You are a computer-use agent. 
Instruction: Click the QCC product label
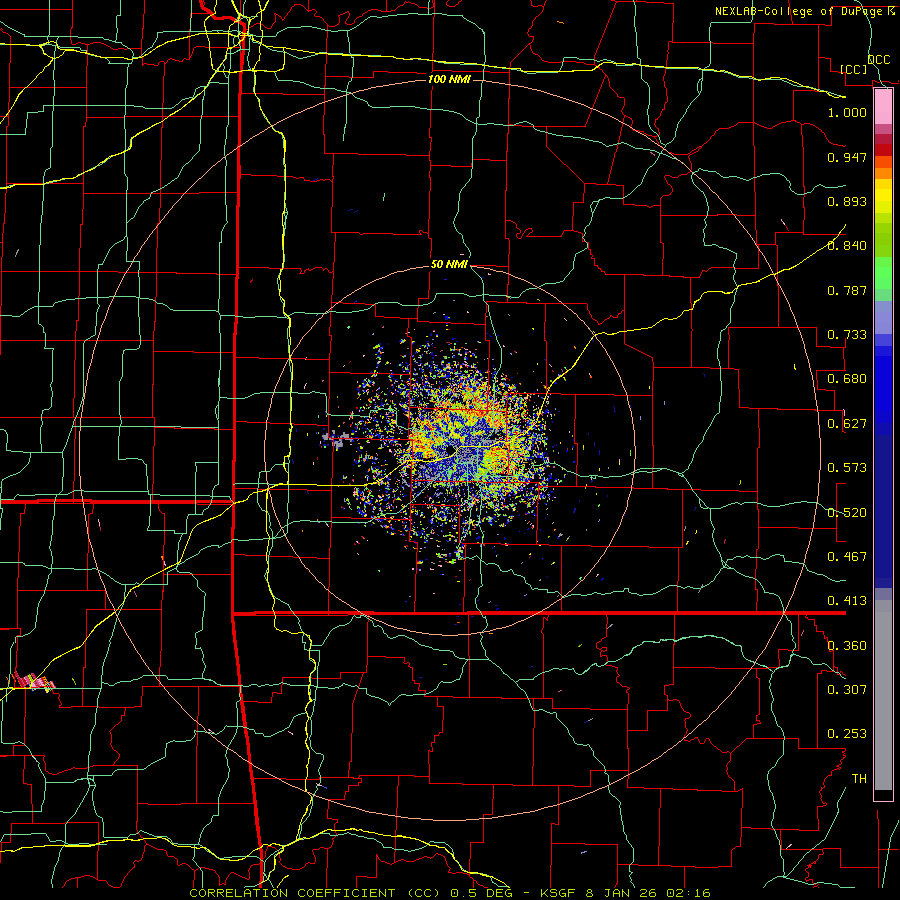click(878, 60)
